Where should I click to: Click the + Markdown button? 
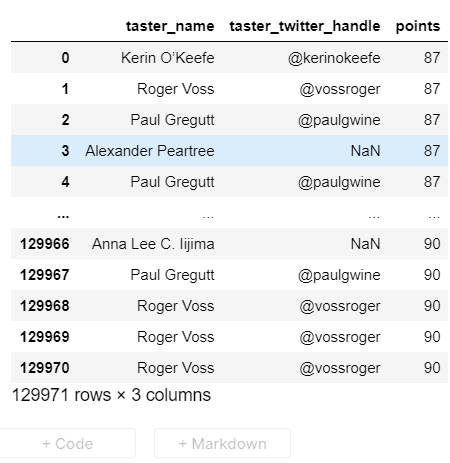click(222, 444)
